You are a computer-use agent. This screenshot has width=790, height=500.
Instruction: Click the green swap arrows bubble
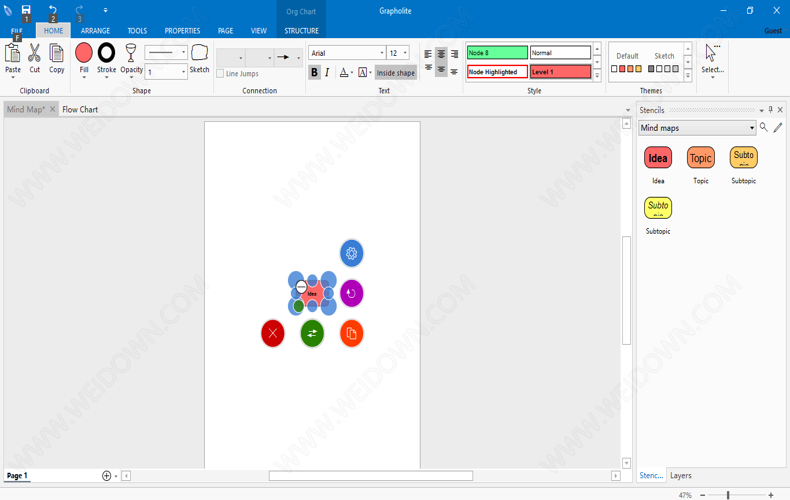(312, 333)
